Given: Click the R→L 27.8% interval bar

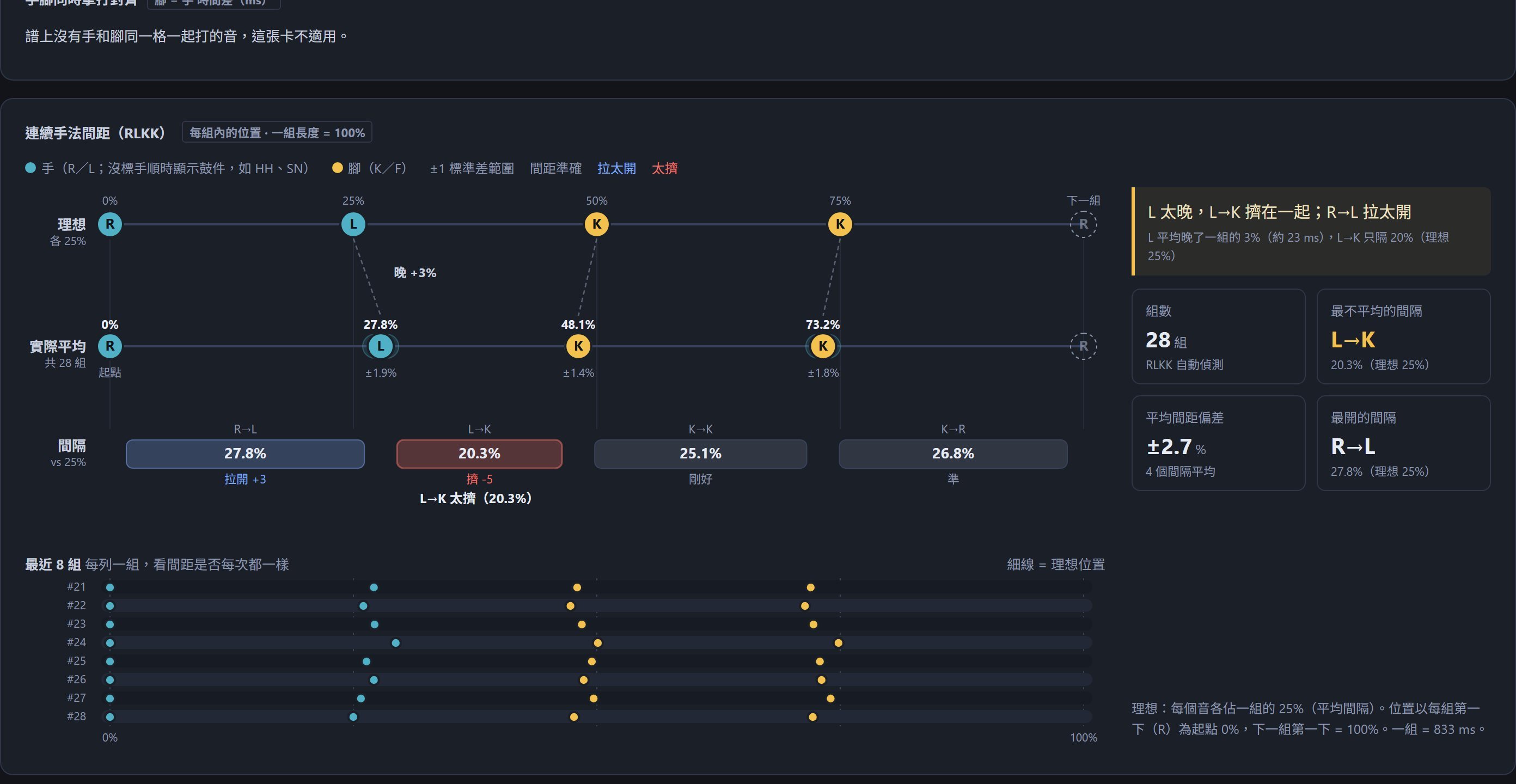Looking at the screenshot, I should coord(246,454).
